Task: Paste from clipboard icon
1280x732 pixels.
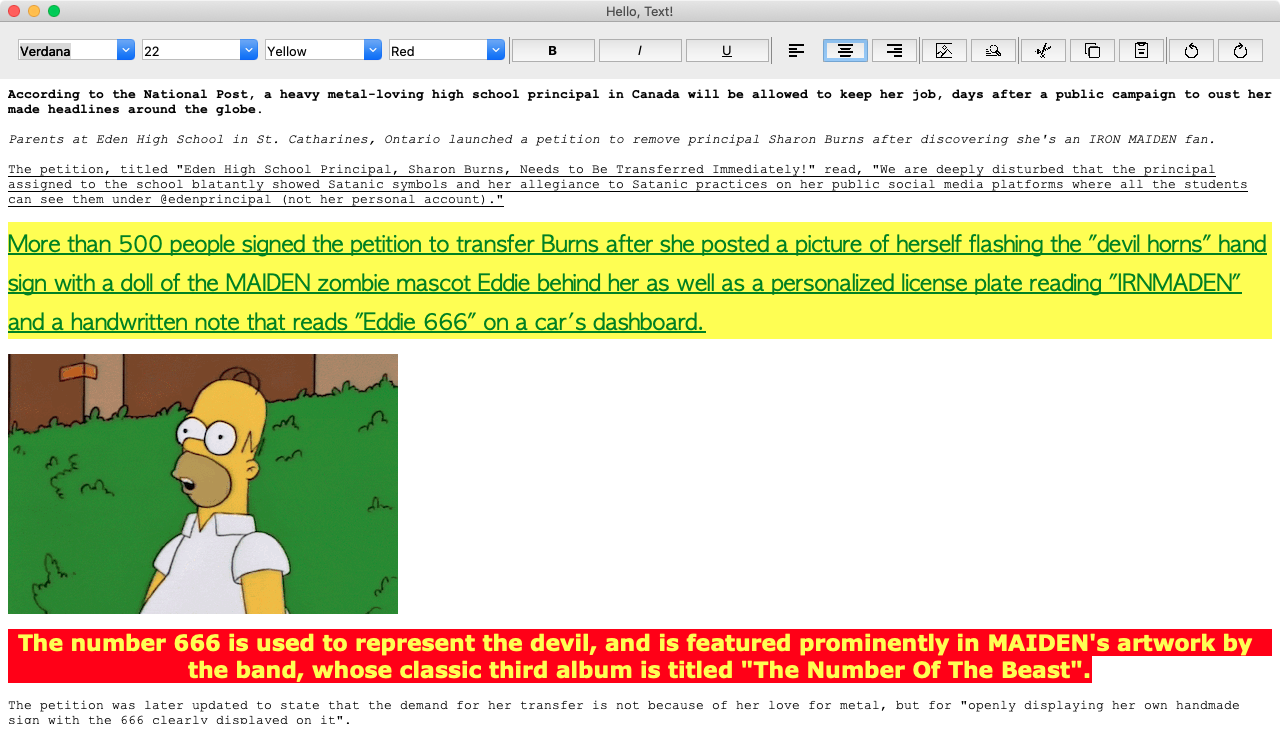Action: click(1141, 51)
